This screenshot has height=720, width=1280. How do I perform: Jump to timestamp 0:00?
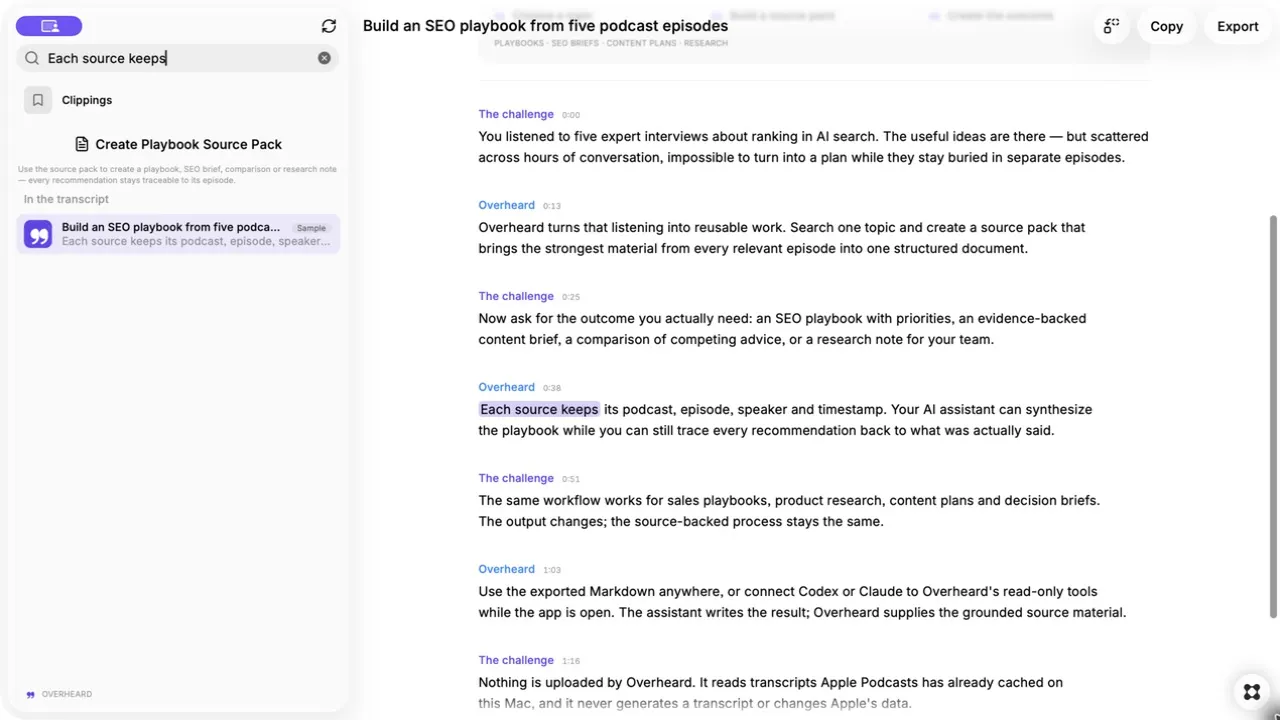click(x=571, y=115)
